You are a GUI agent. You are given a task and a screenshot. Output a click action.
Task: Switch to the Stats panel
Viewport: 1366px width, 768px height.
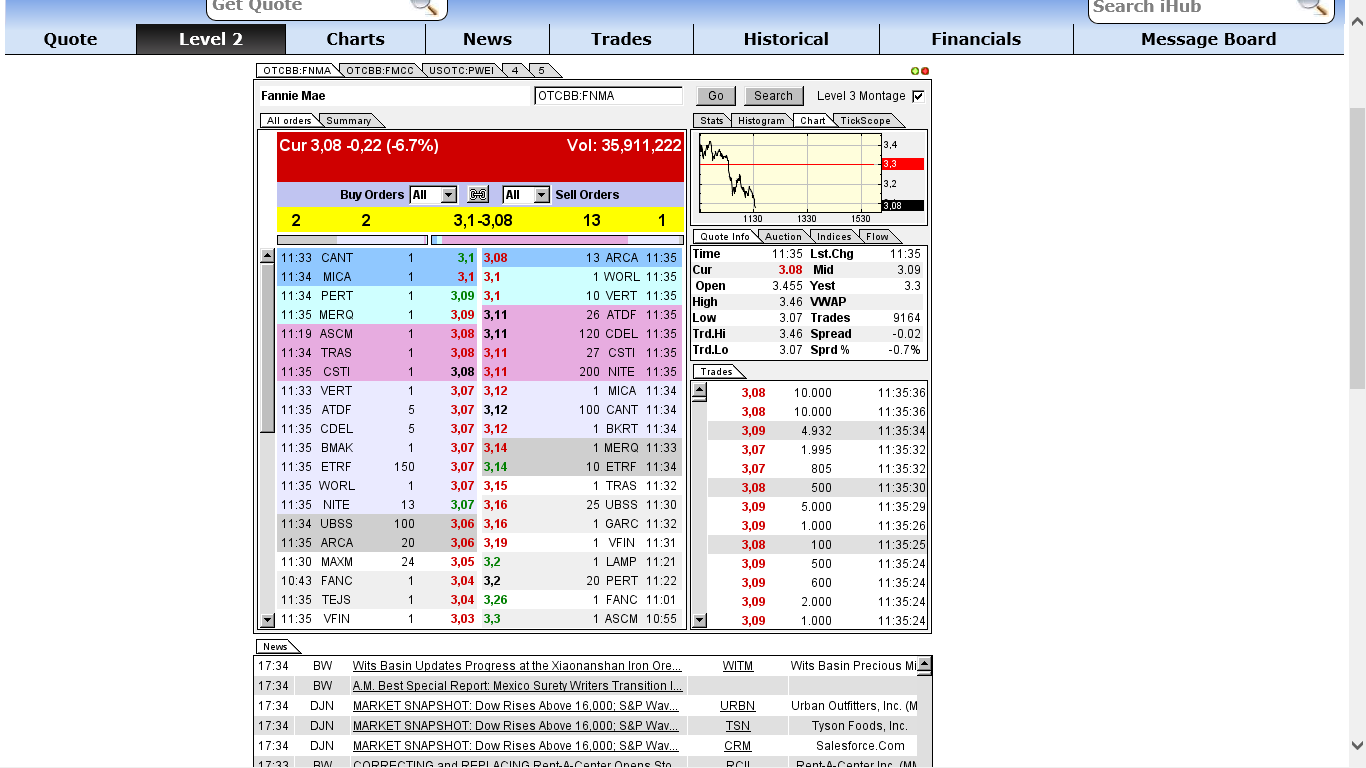(x=712, y=120)
